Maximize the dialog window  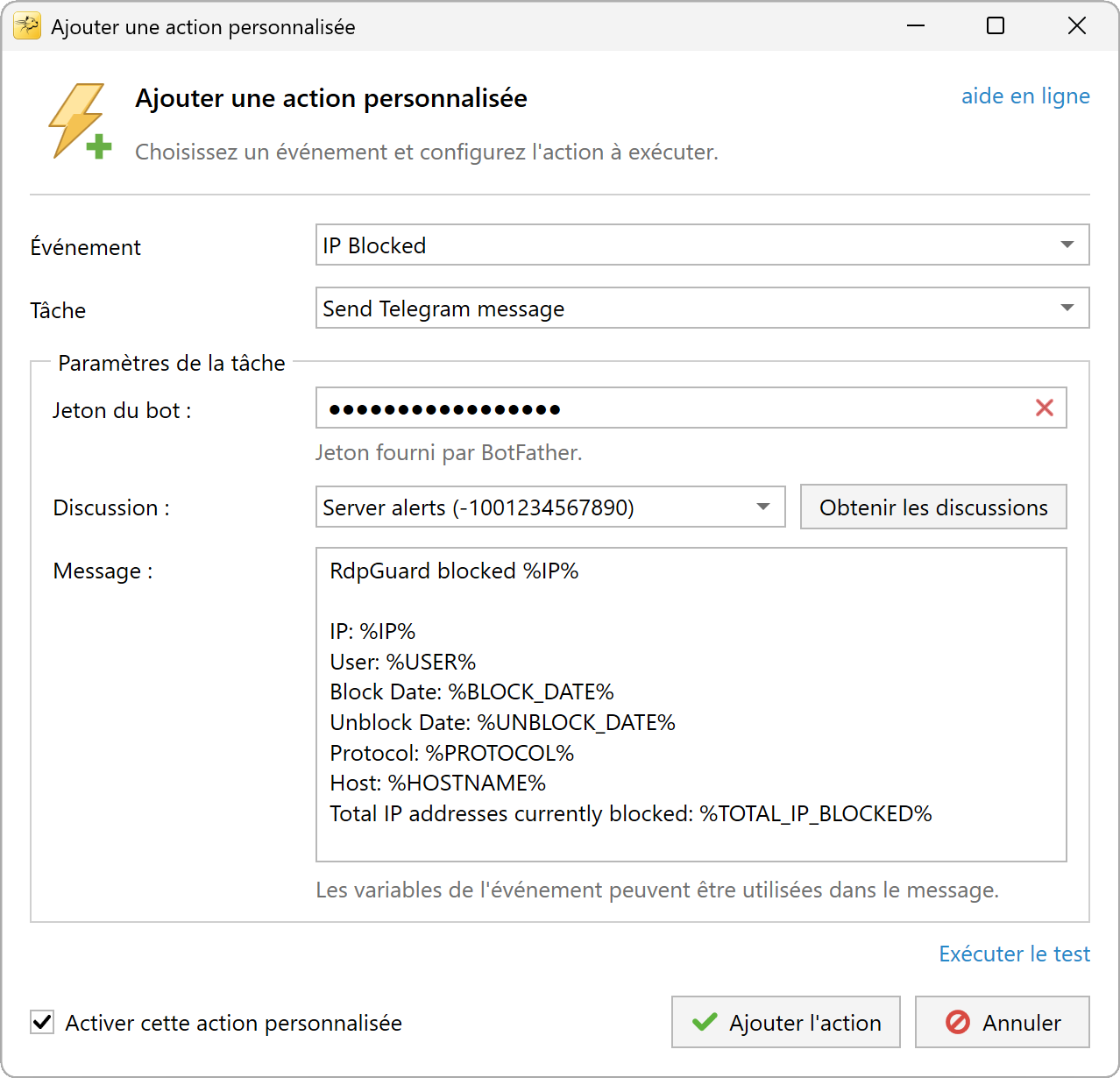[996, 26]
